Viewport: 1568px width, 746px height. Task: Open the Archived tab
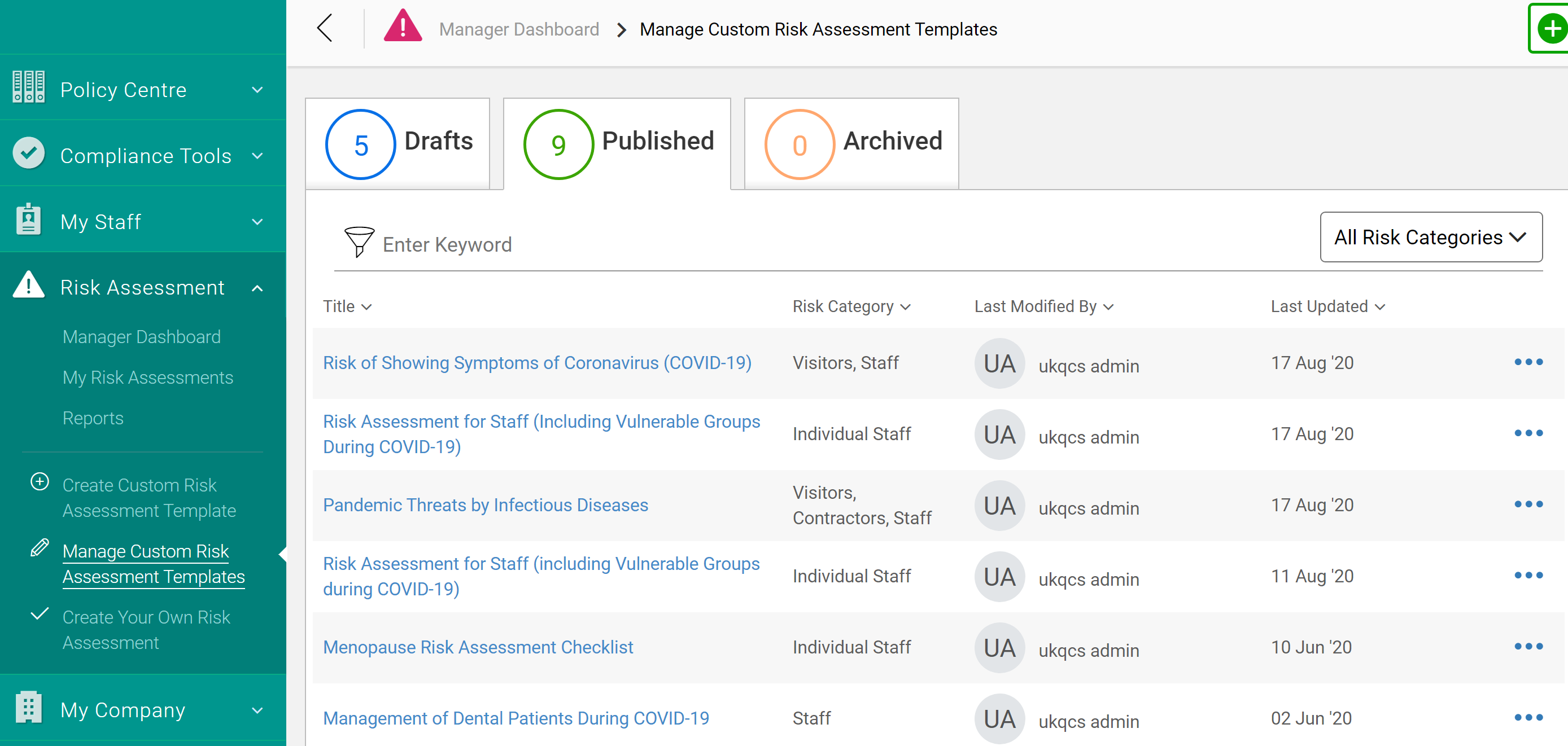pyautogui.click(x=850, y=143)
